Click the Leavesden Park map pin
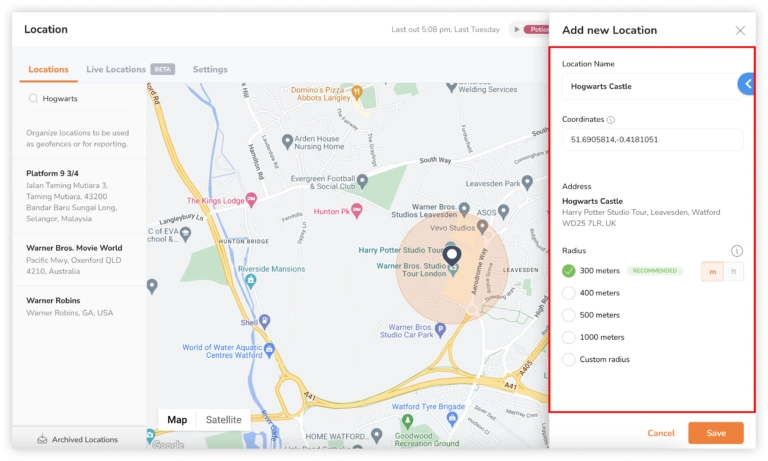This screenshot has height=461, width=768. [527, 183]
